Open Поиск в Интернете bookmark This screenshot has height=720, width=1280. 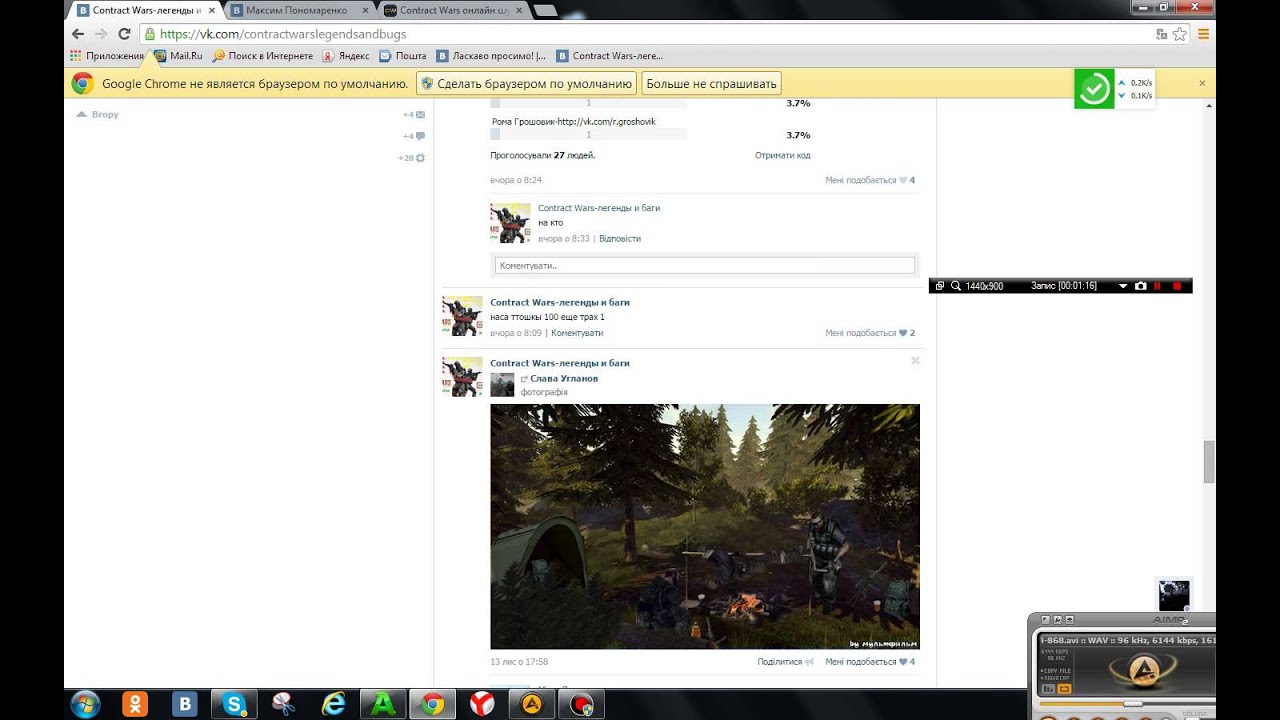click(263, 56)
